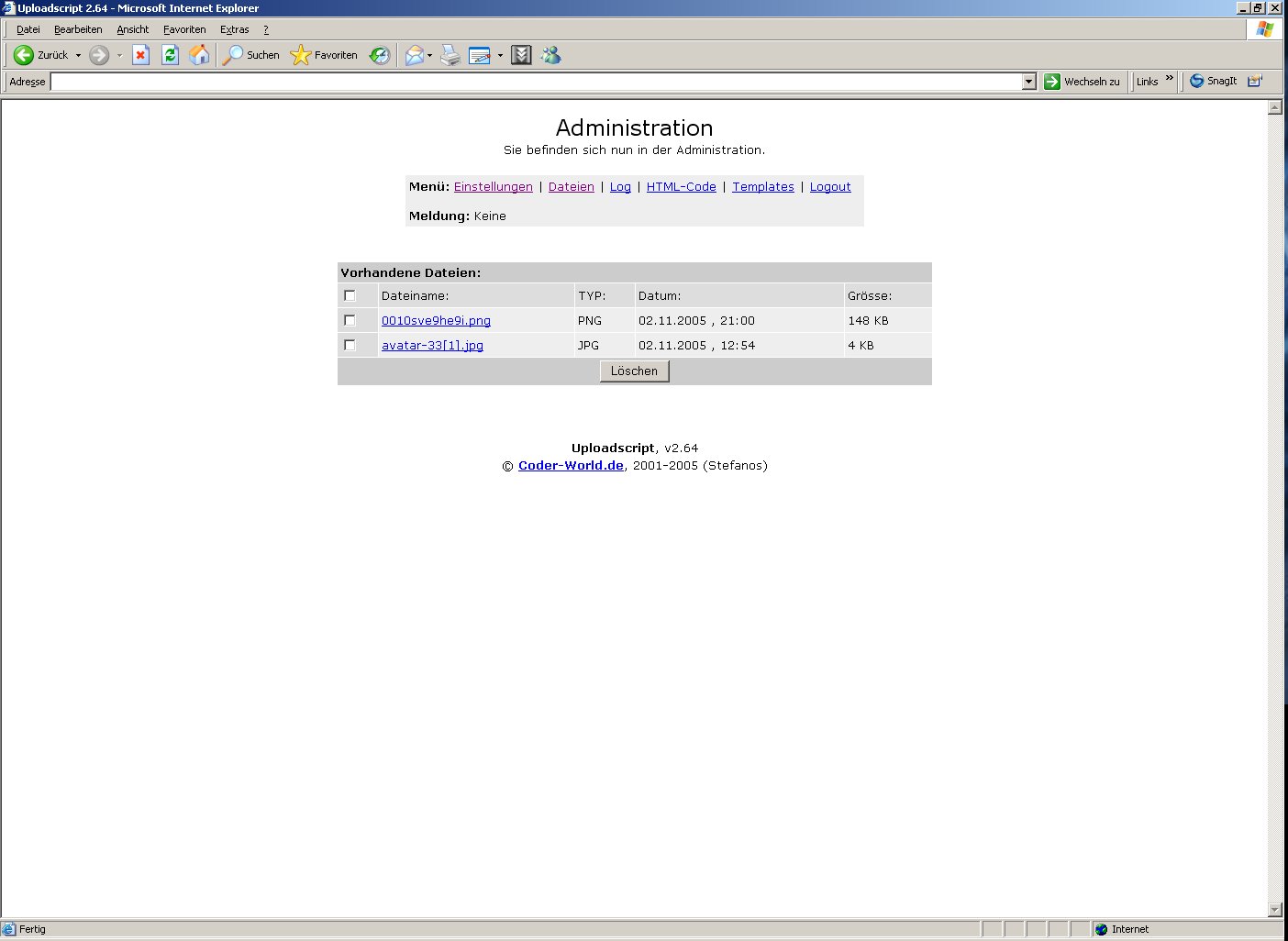Click the 'Fertig' status bar text
The height and width of the screenshot is (941, 1288).
[32, 929]
